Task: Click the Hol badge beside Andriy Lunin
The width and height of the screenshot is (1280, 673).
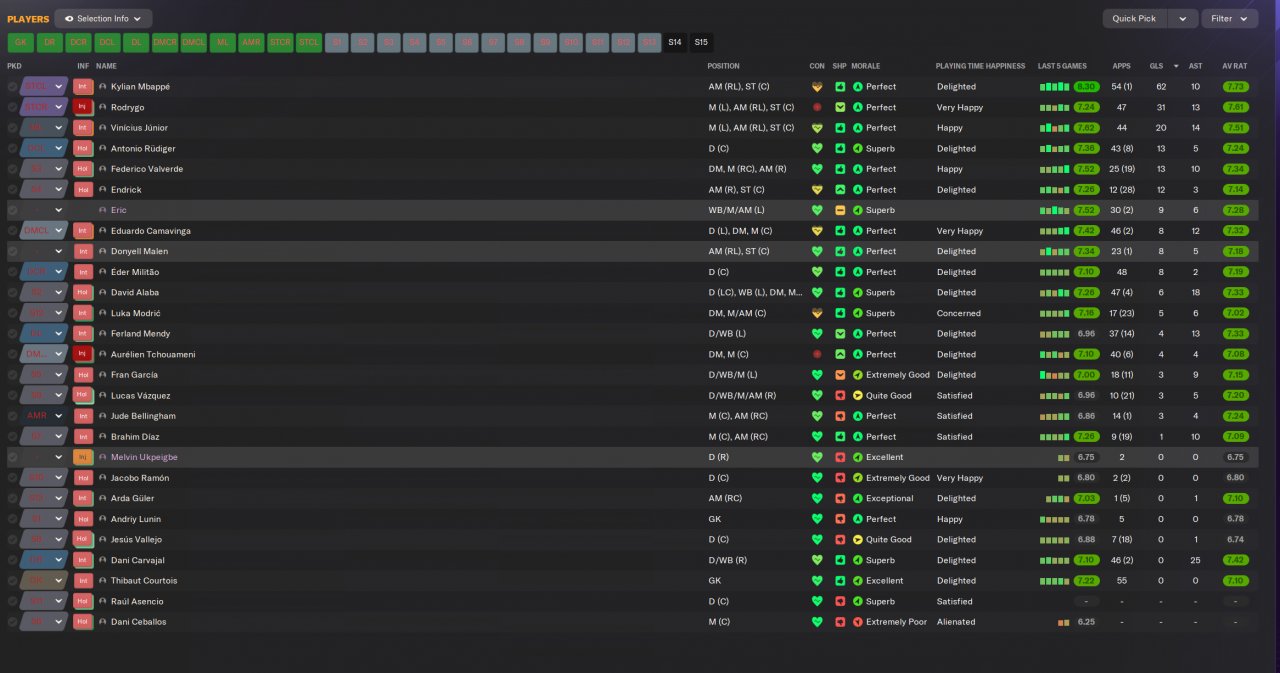Action: click(x=83, y=519)
